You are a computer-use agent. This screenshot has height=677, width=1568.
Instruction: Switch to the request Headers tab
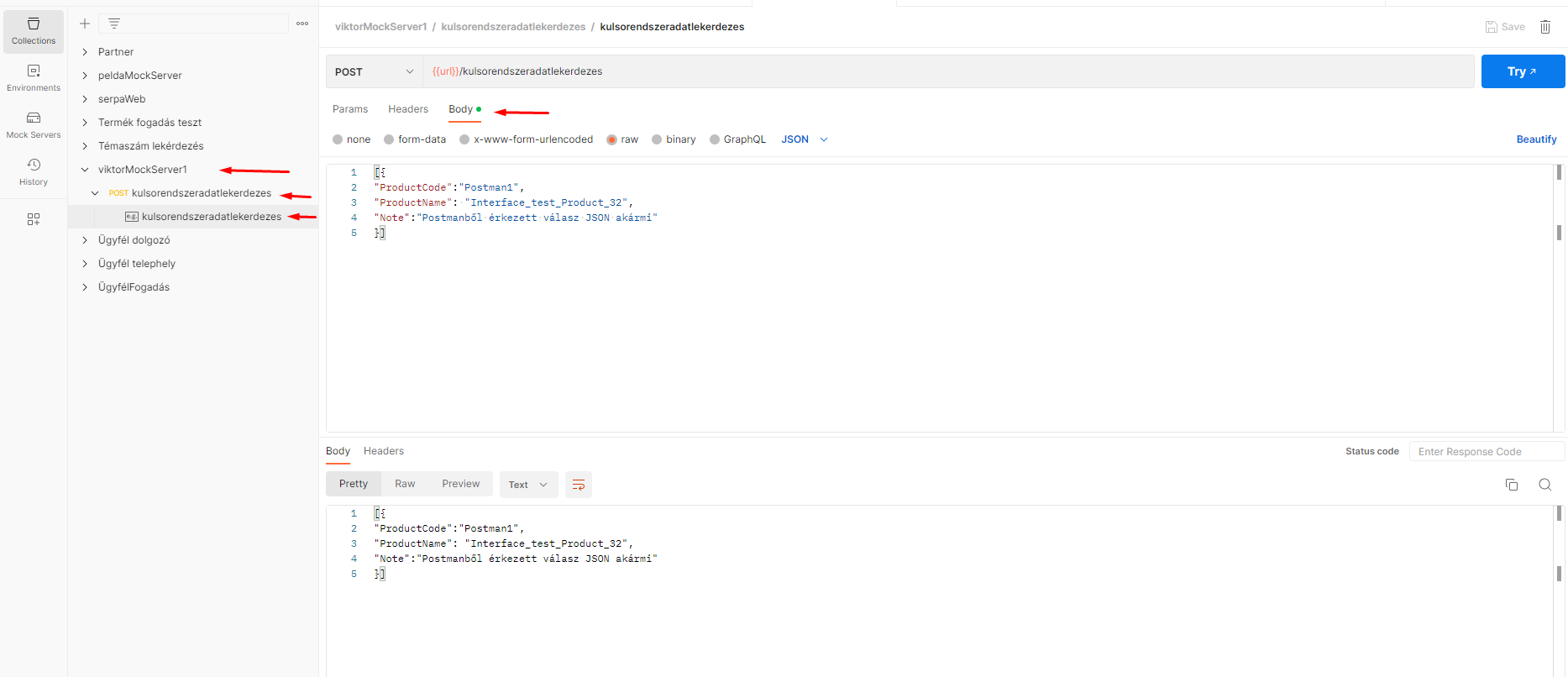[x=408, y=109]
